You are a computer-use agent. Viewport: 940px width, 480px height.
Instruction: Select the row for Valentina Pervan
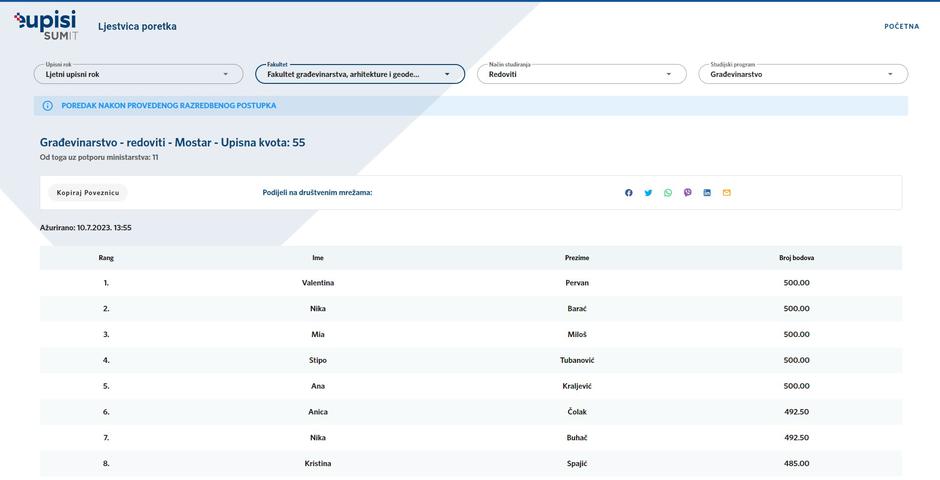[x=470, y=283]
